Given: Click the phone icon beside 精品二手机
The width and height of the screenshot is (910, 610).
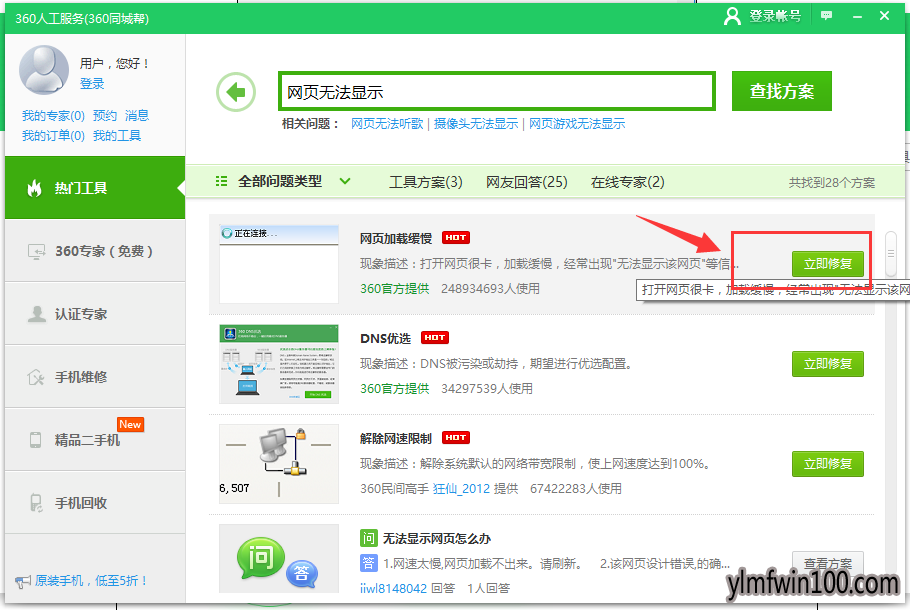Looking at the screenshot, I should click(x=35, y=440).
